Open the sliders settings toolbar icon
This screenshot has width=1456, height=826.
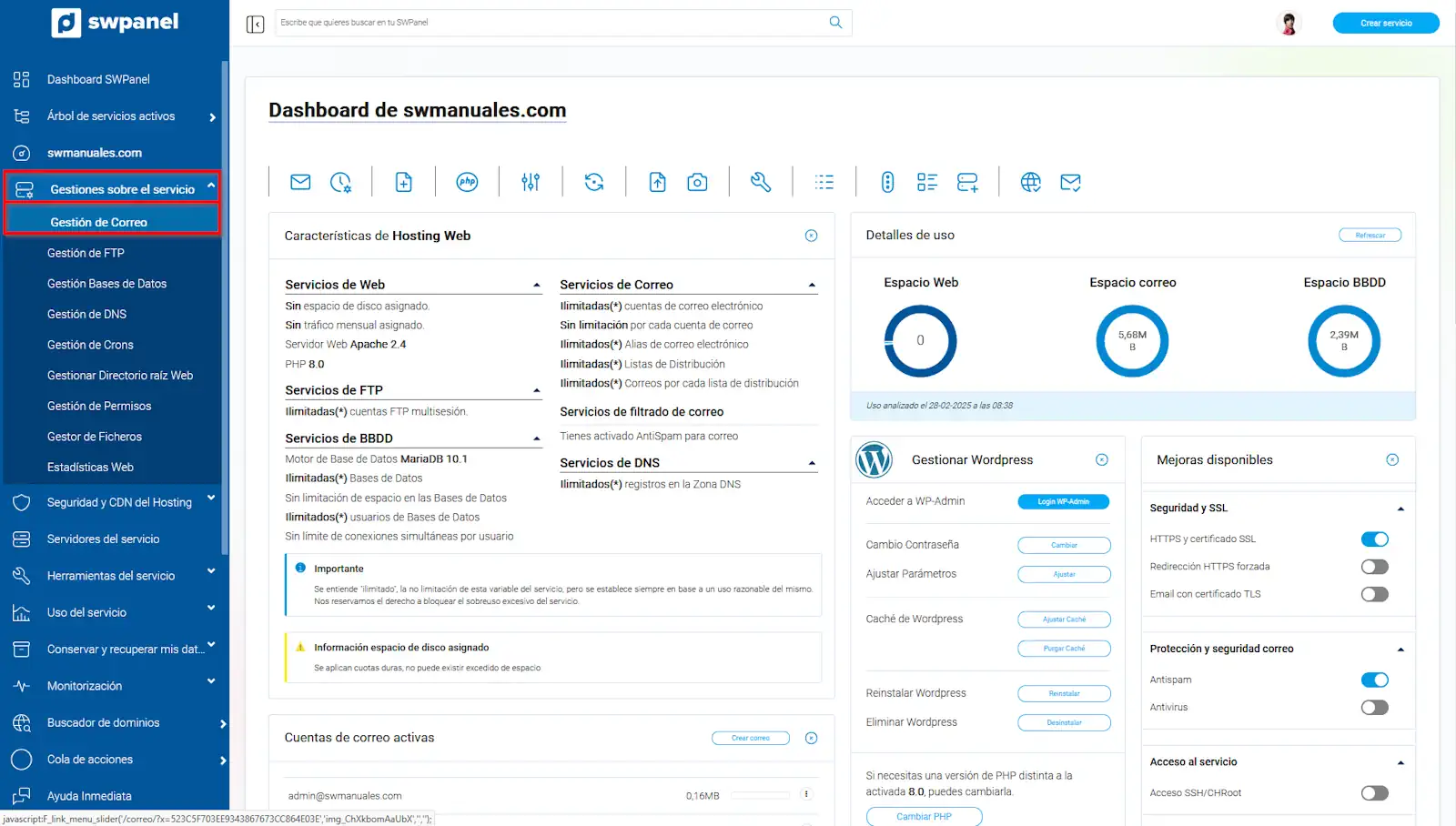pos(531,182)
